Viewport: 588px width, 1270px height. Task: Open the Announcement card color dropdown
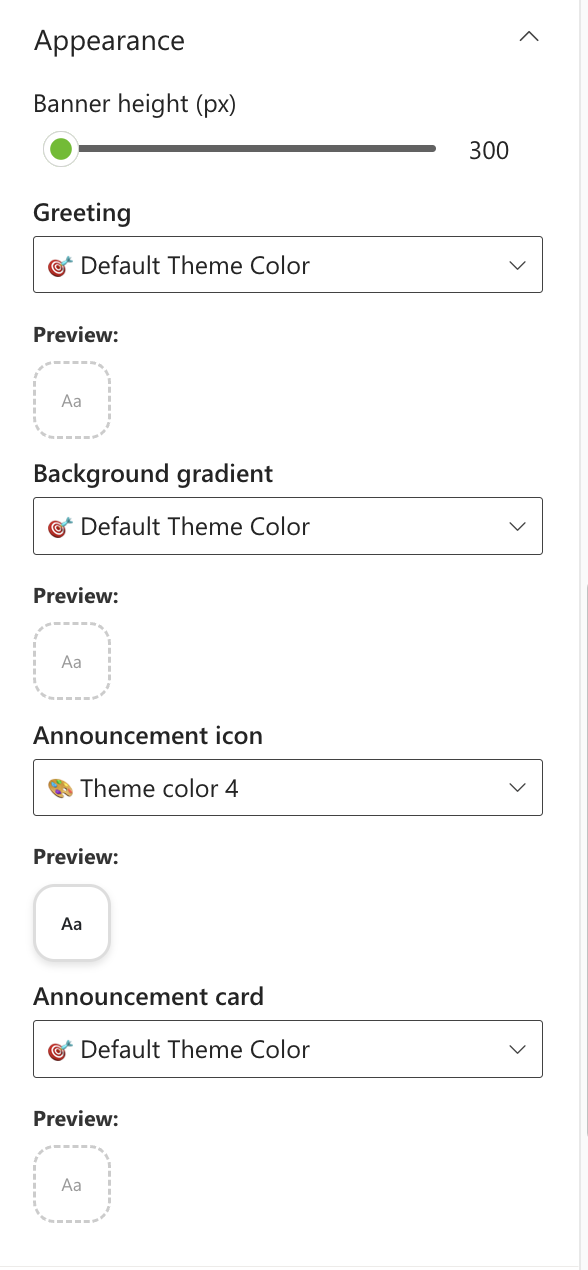click(x=288, y=1049)
